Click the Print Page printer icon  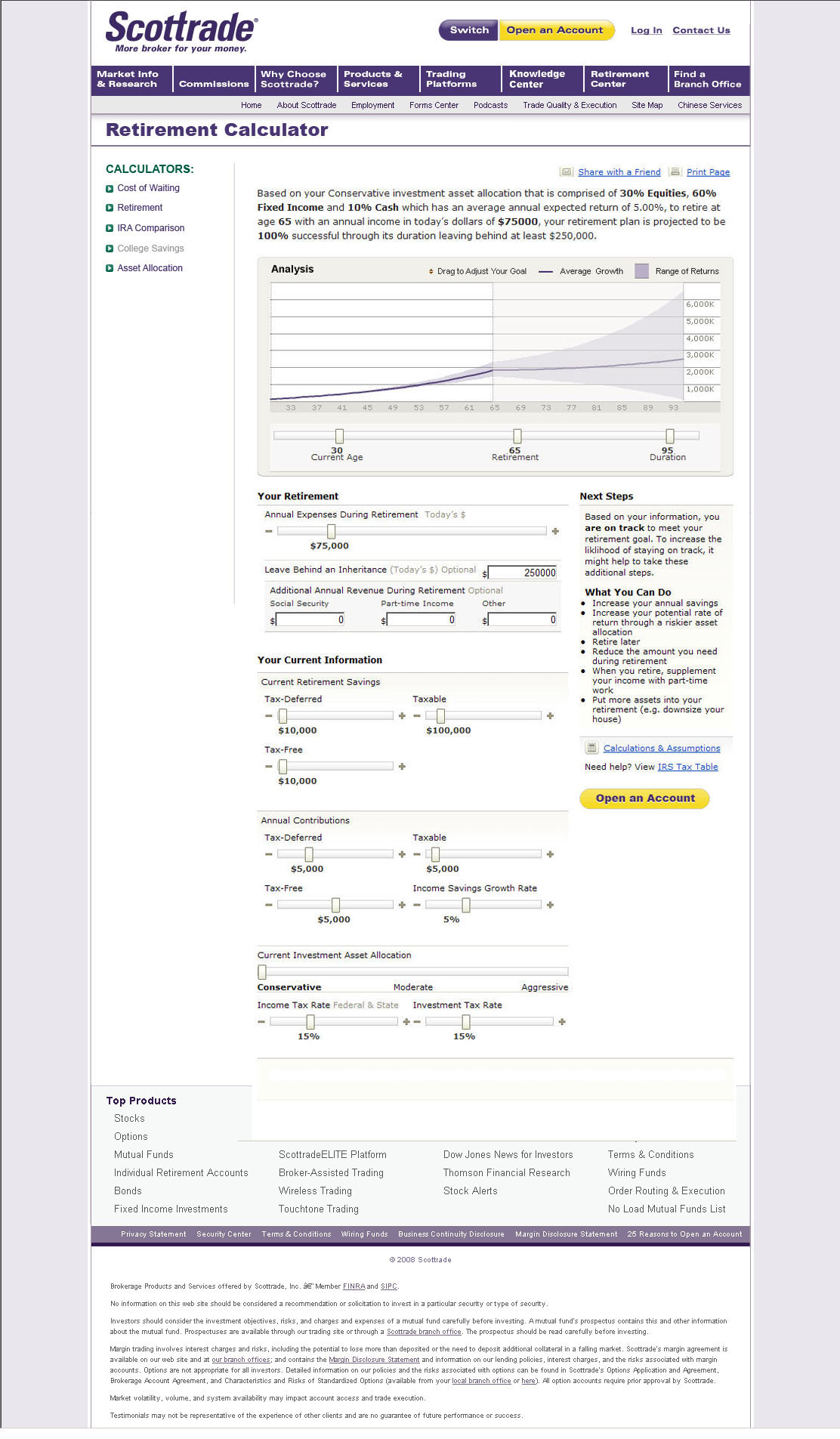675,171
